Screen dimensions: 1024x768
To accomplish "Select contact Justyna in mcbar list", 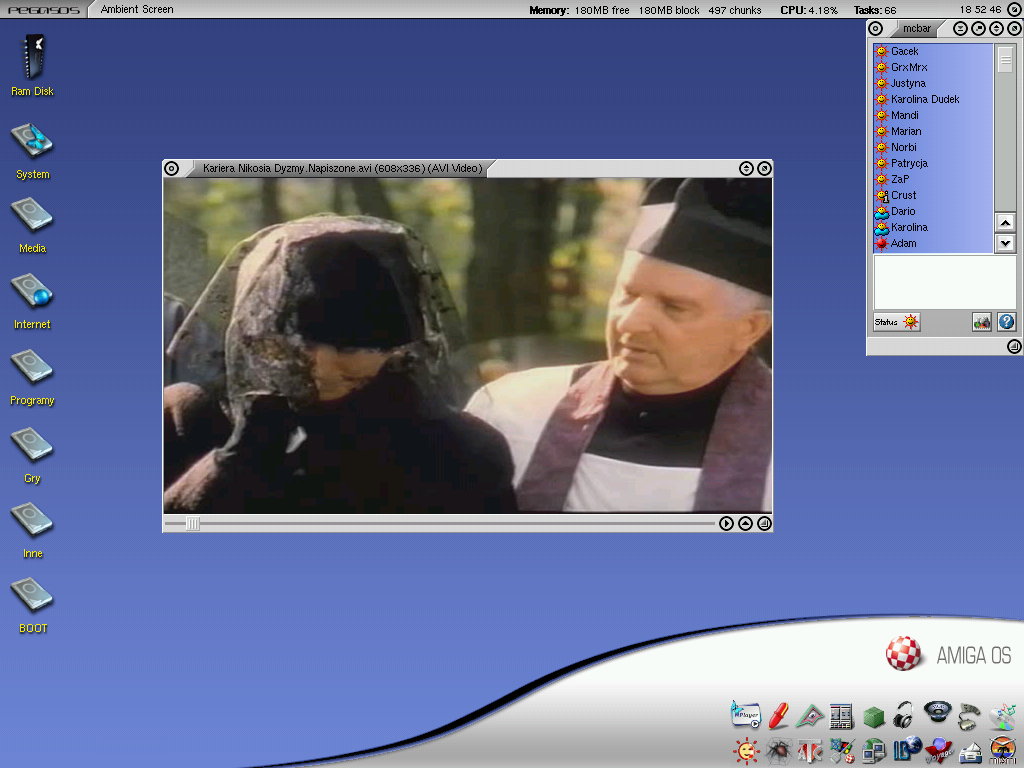I will point(933,83).
